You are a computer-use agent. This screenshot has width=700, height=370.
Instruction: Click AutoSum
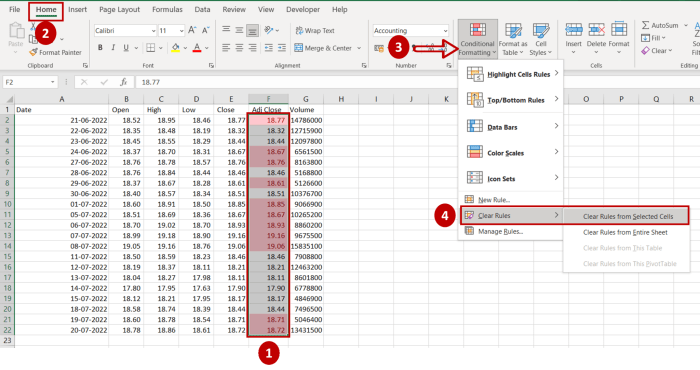(661, 25)
